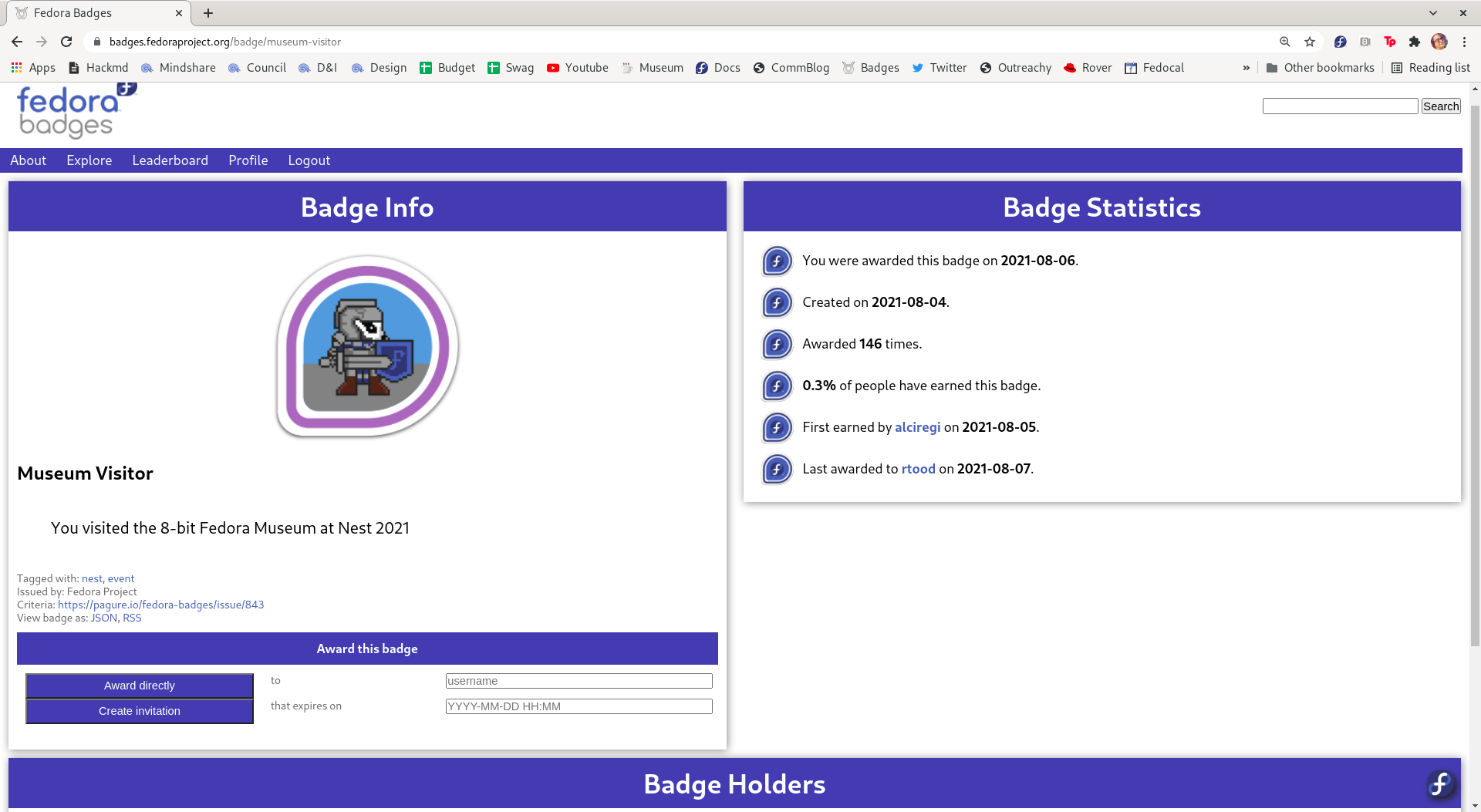Open the Fedocal bookmark
This screenshot has width=1481, height=812.
point(1155,68)
